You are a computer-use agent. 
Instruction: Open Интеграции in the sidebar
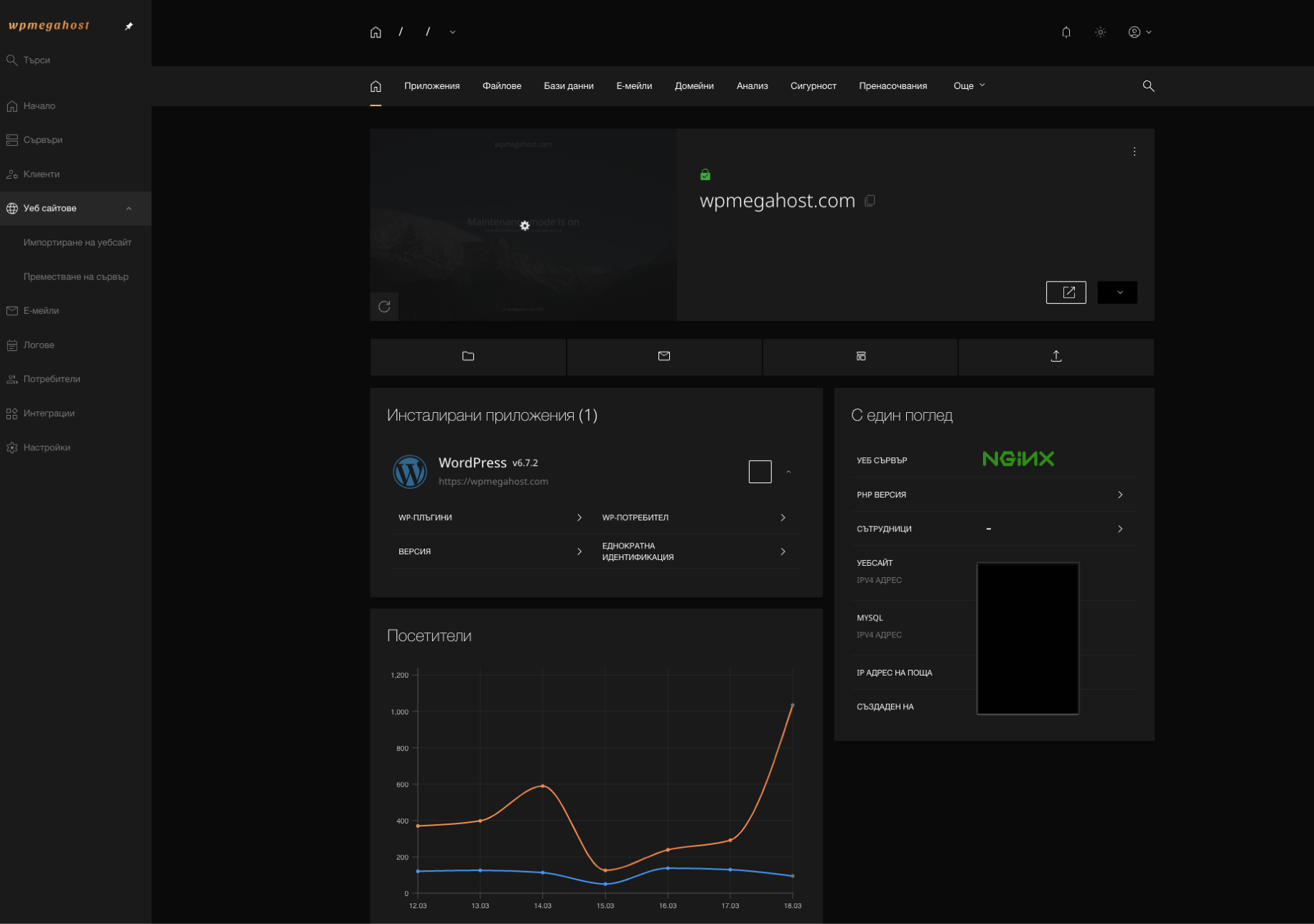click(75, 414)
